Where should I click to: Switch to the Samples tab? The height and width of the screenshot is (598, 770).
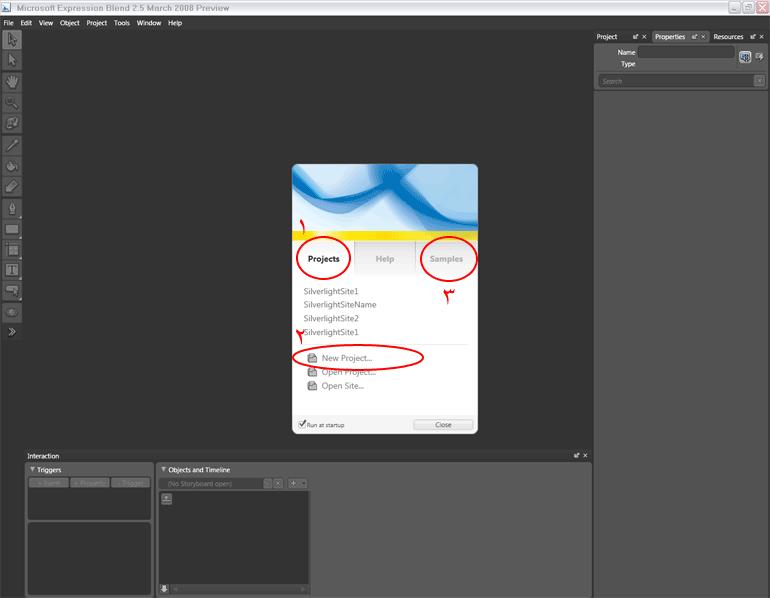point(446,259)
